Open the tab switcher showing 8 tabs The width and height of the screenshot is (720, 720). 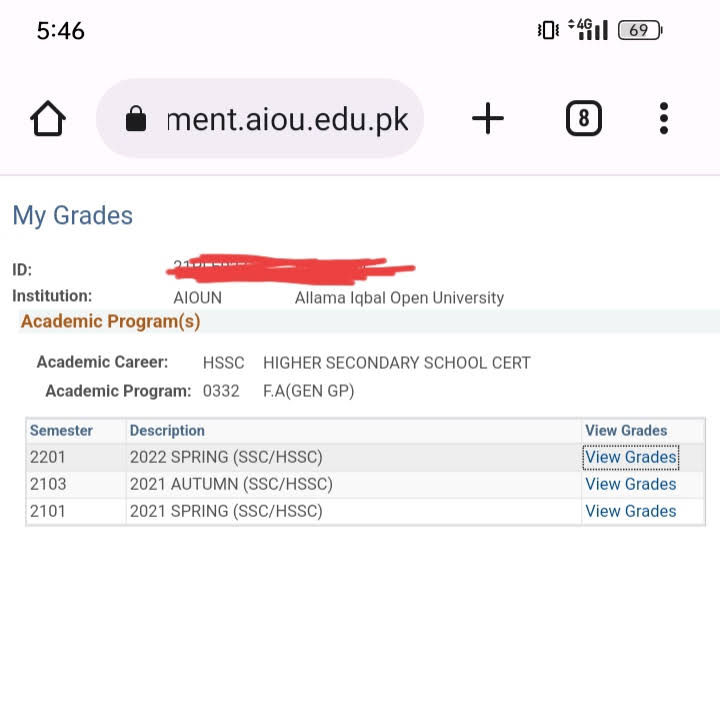[584, 120]
